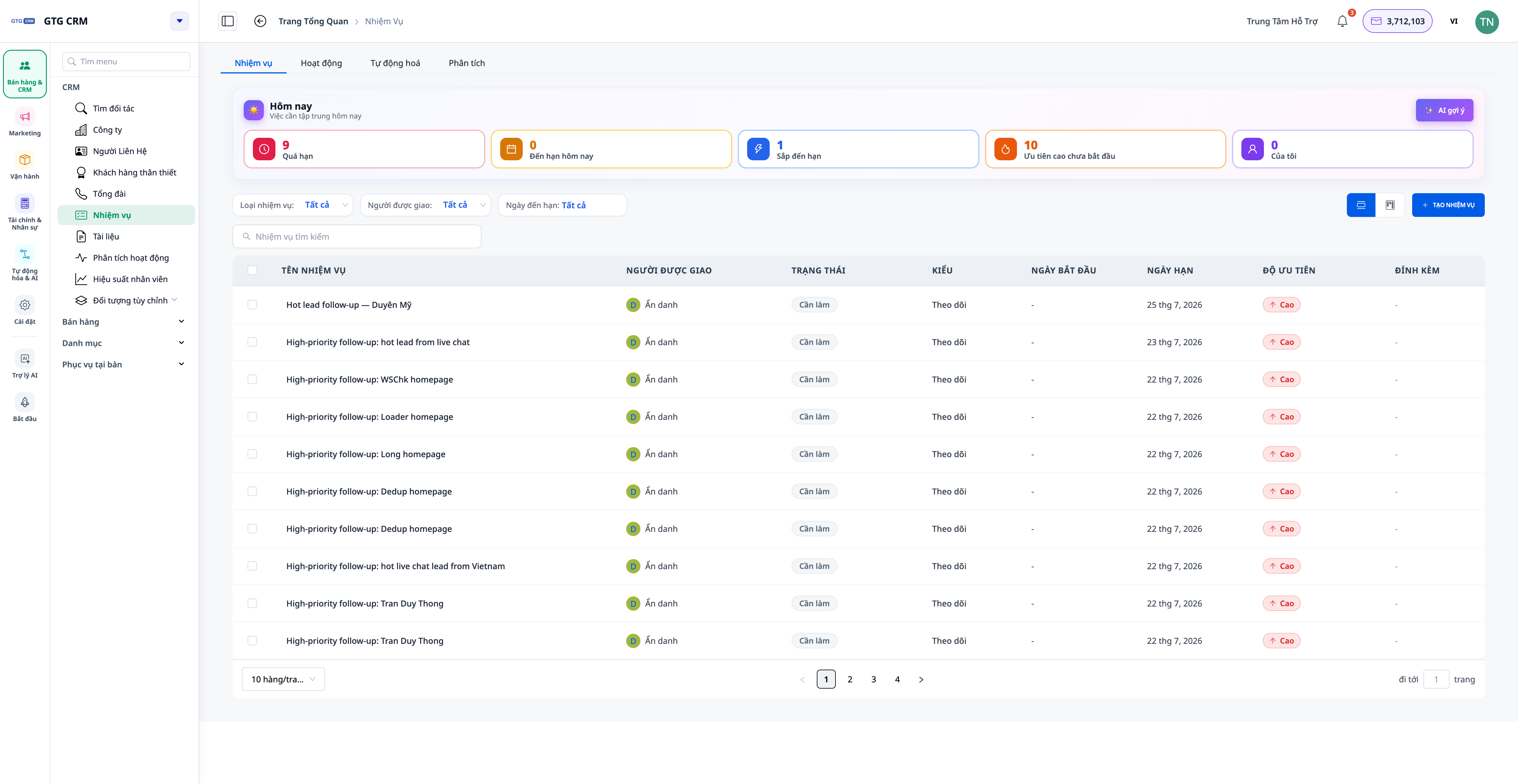Screen dimensions: 1518x784
Task: Expand the Bán hàng menu section
Action: pyautogui.click(x=124, y=321)
